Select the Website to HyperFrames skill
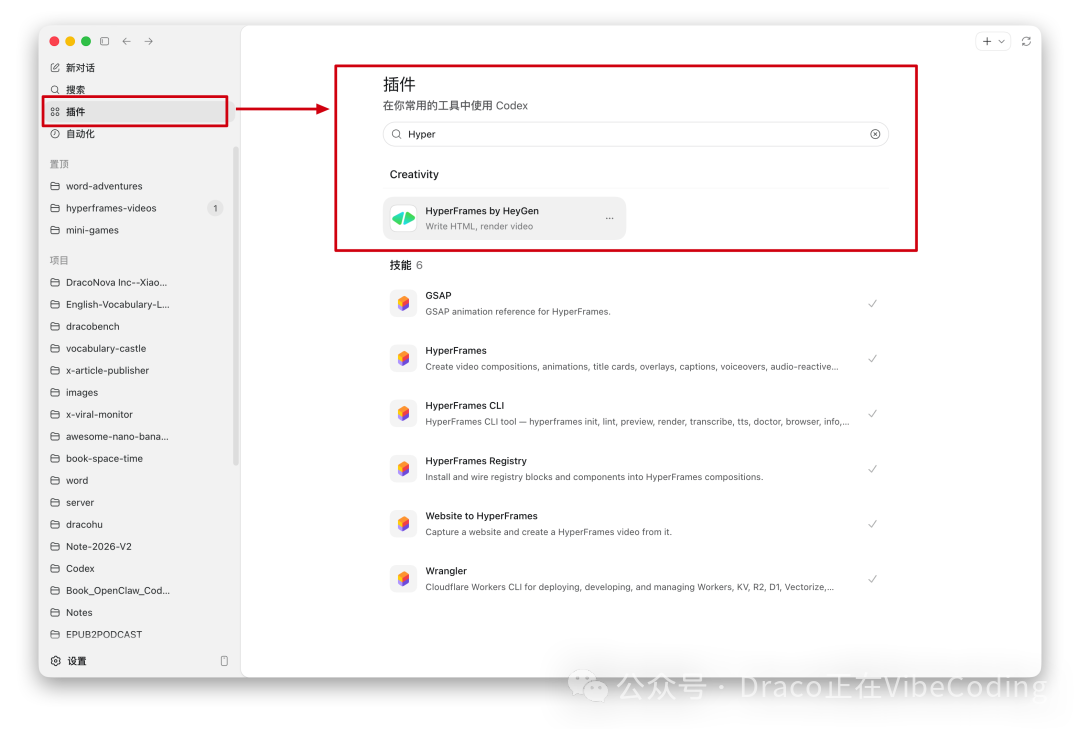This screenshot has width=1080, height=729. pyautogui.click(x=636, y=524)
